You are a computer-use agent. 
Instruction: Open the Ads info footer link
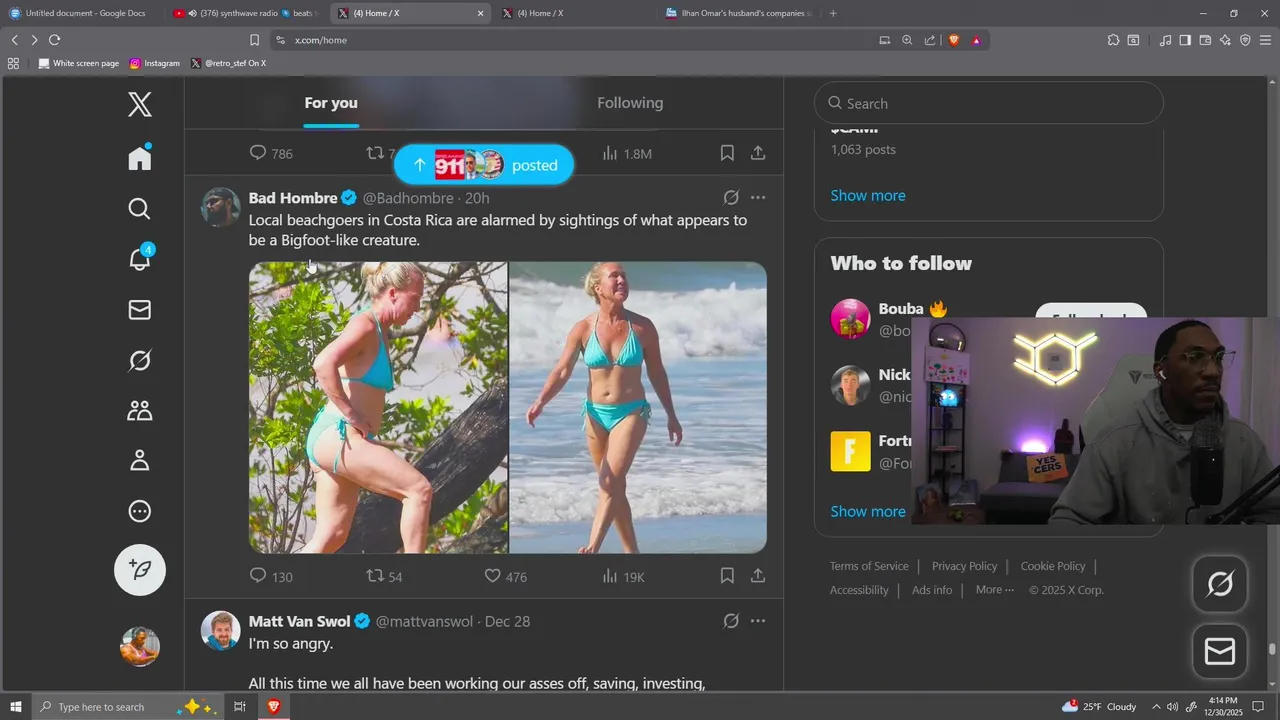932,590
